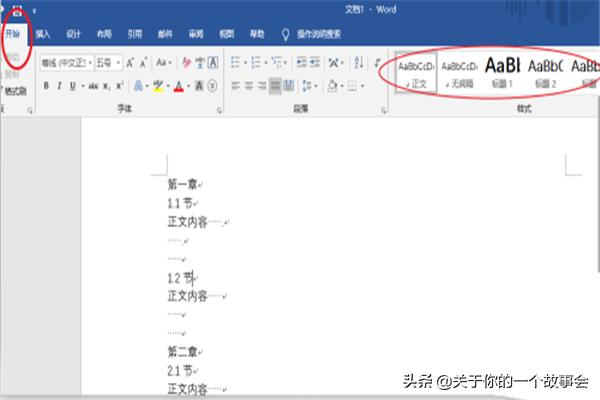
Task: Click the Align Left icon
Action: pos(236,86)
